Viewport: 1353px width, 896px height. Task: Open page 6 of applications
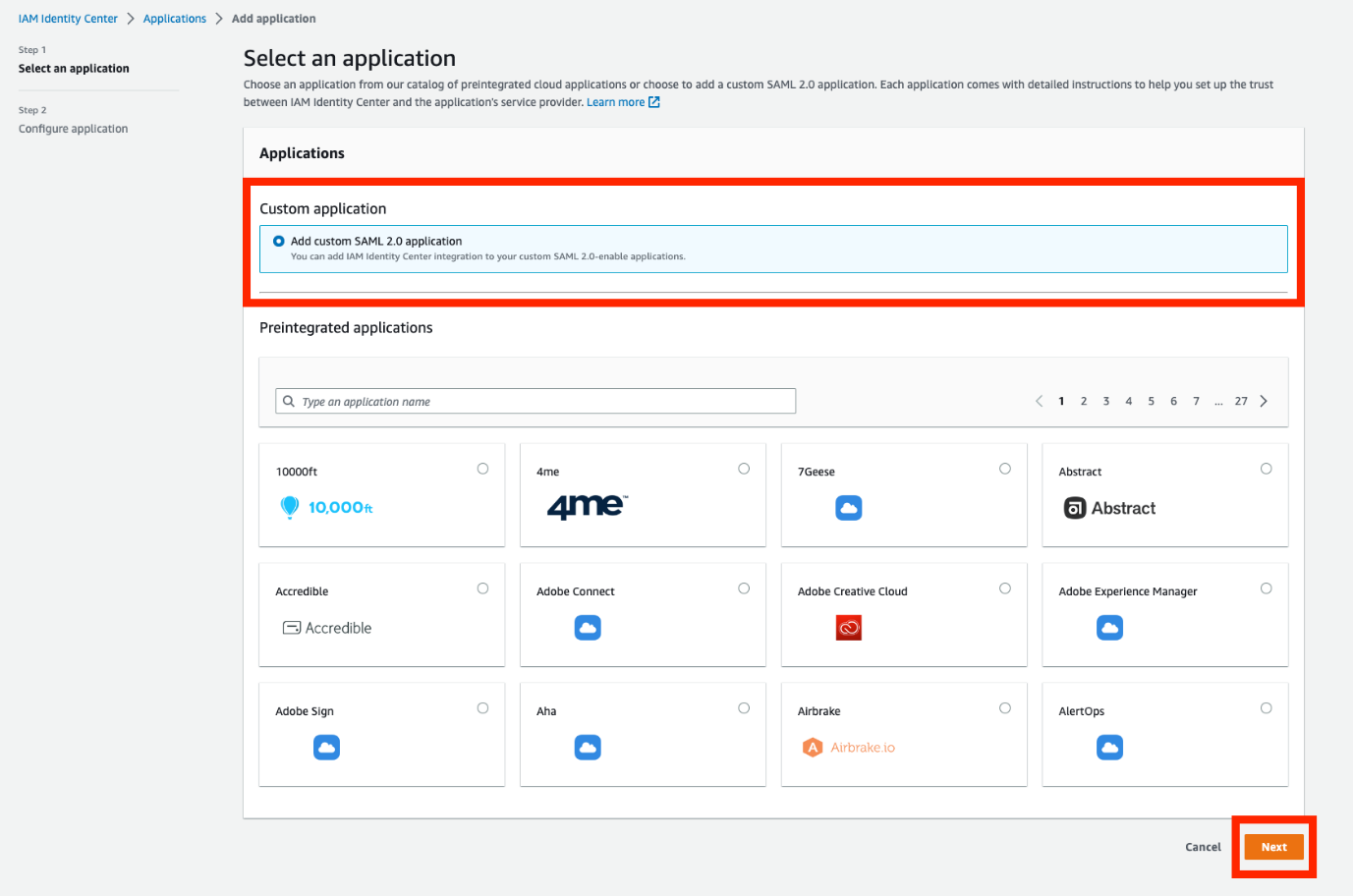pyautogui.click(x=1173, y=401)
